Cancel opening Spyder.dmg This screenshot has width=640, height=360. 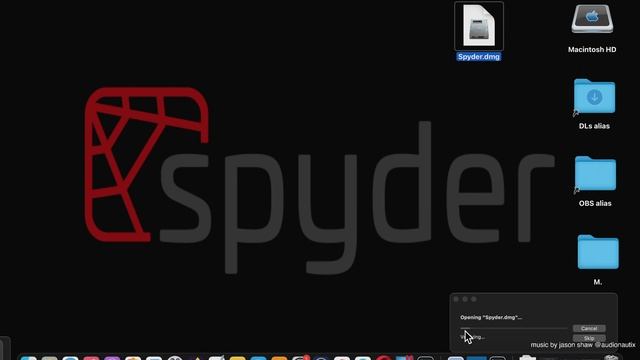coord(589,329)
